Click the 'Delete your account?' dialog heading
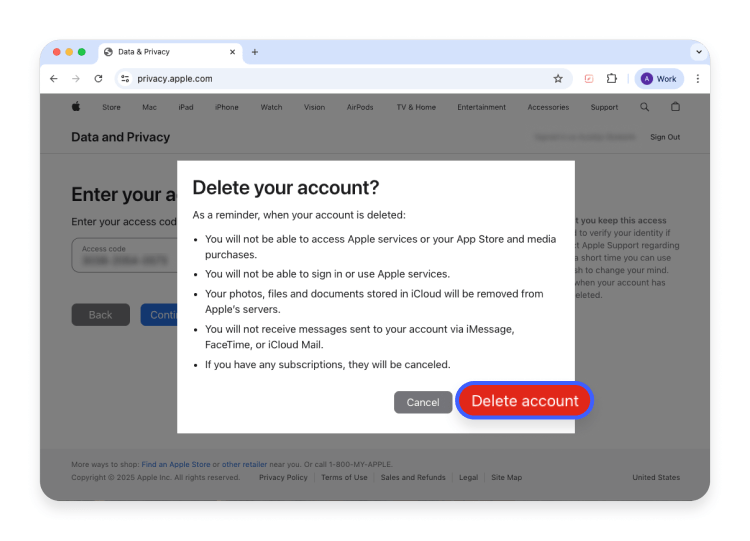Image resolution: width=750 pixels, height=541 pixels. (286, 188)
